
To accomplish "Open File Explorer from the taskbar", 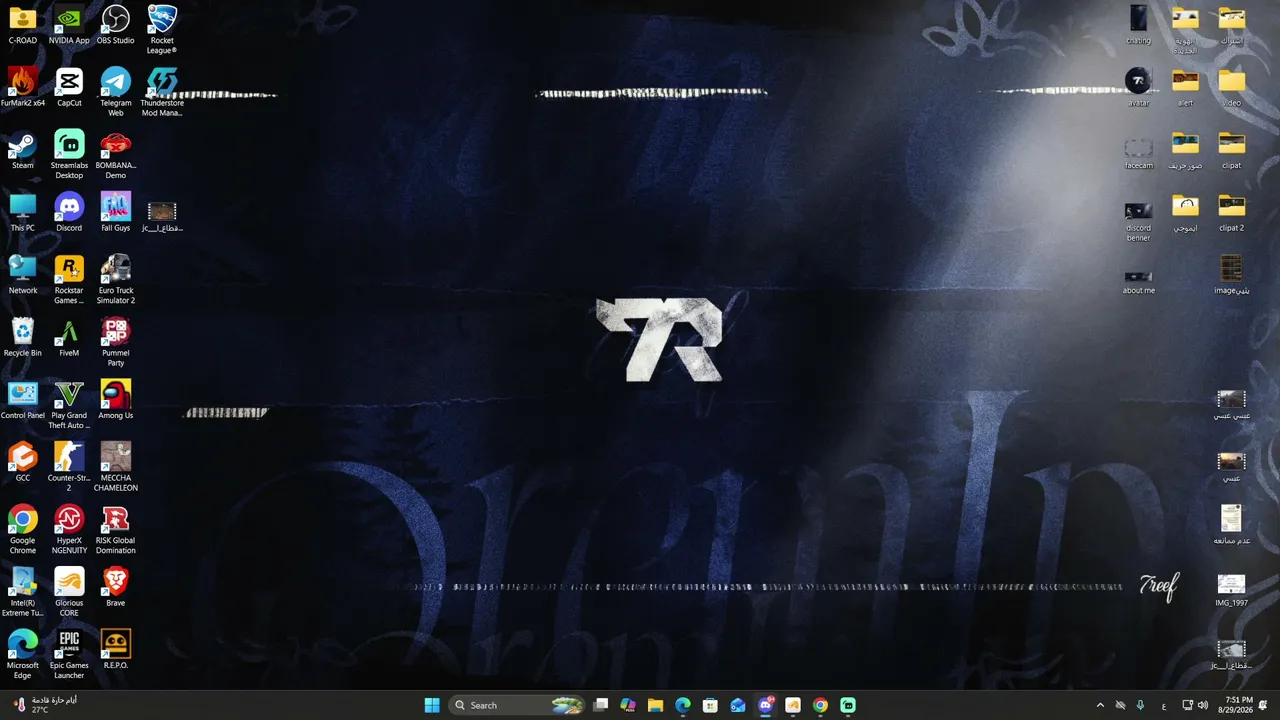I will pyautogui.click(x=655, y=705).
